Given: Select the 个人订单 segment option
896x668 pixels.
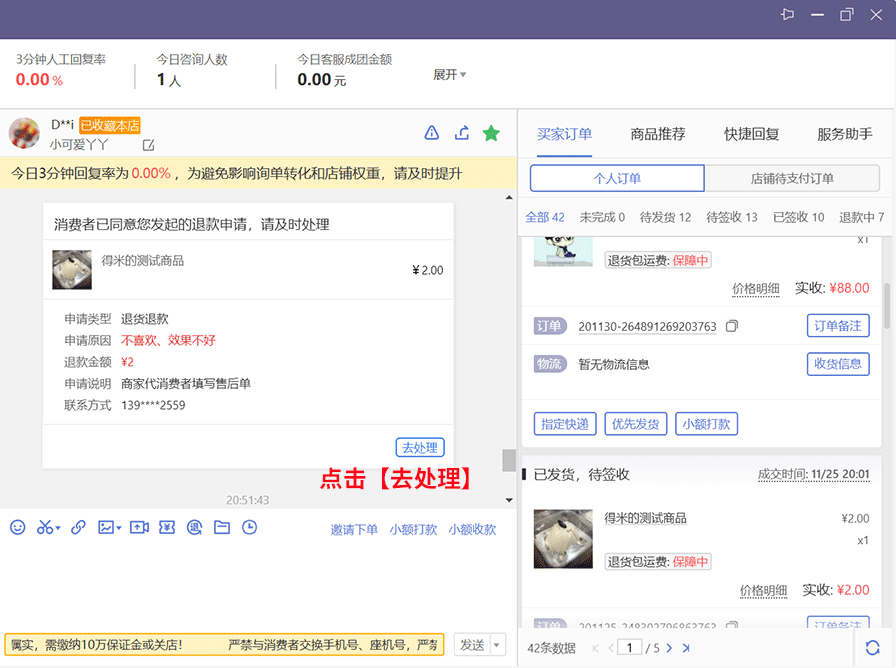Looking at the screenshot, I should (617, 179).
